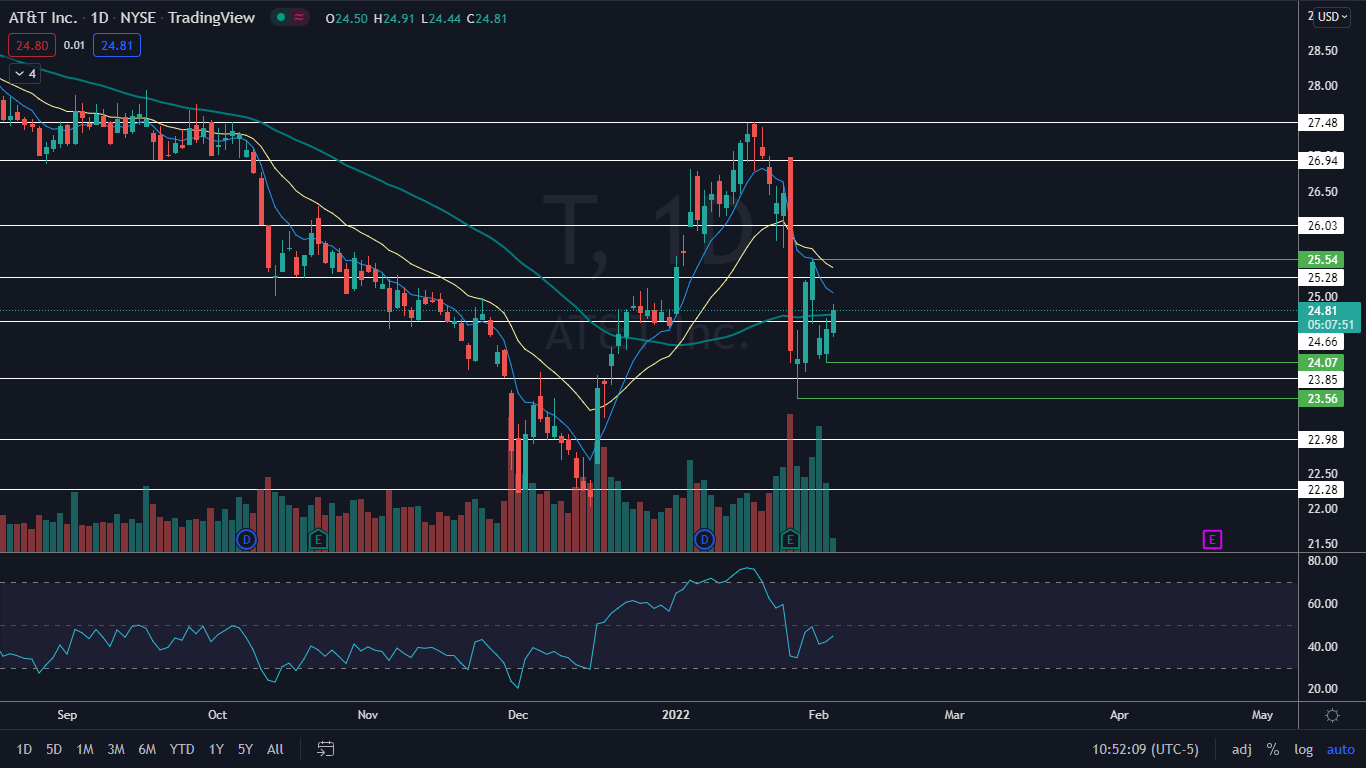Image resolution: width=1366 pixels, height=768 pixels.
Task: Toggle auto scale mode
Action: pyautogui.click(x=1340, y=749)
